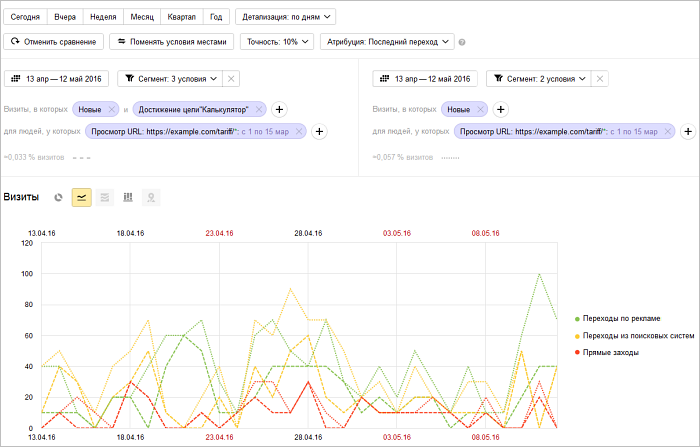Remove "Новые" filter chip in left segment

point(111,109)
